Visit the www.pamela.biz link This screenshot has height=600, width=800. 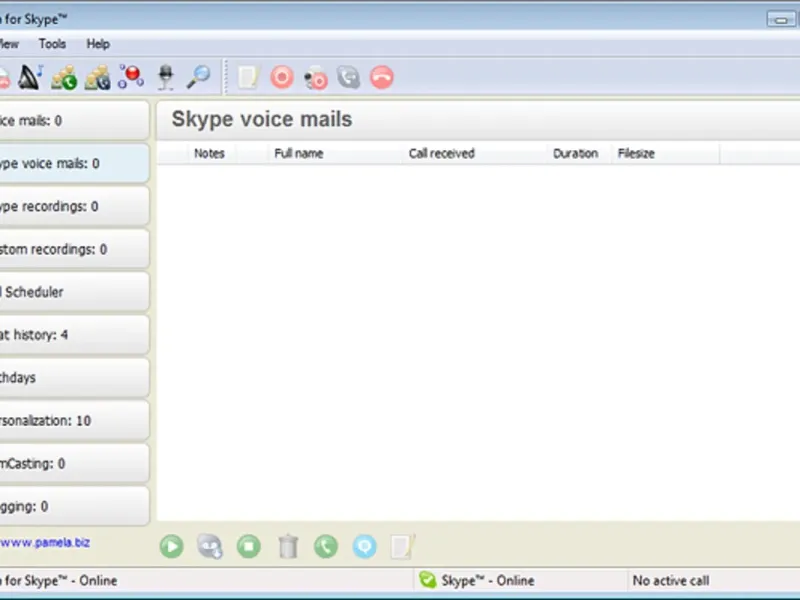click(45, 542)
